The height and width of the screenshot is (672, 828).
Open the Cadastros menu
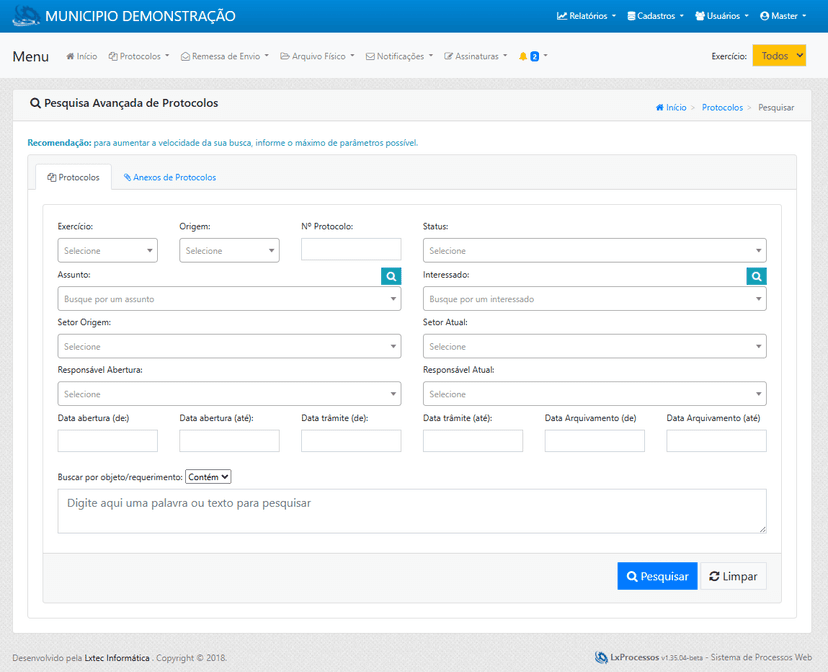click(x=655, y=16)
